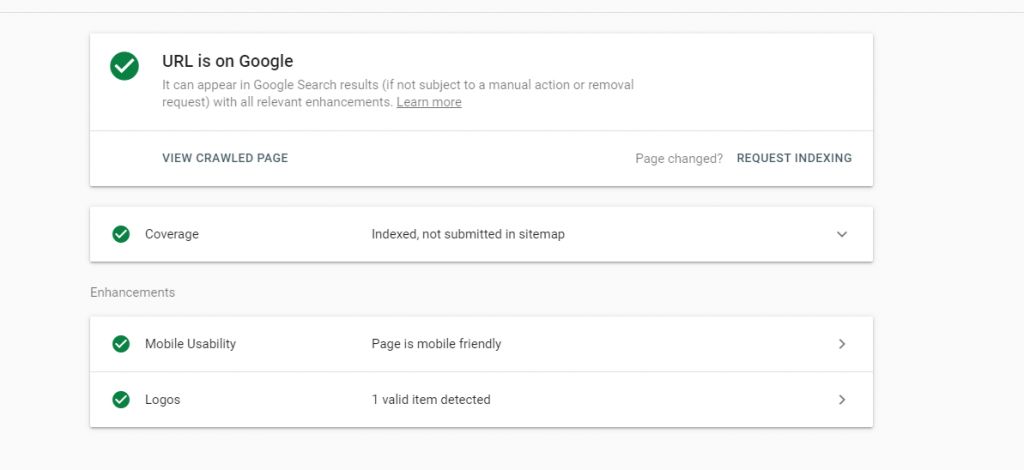The image size is (1024, 470).
Task: Open the Learn more link
Action: click(429, 102)
